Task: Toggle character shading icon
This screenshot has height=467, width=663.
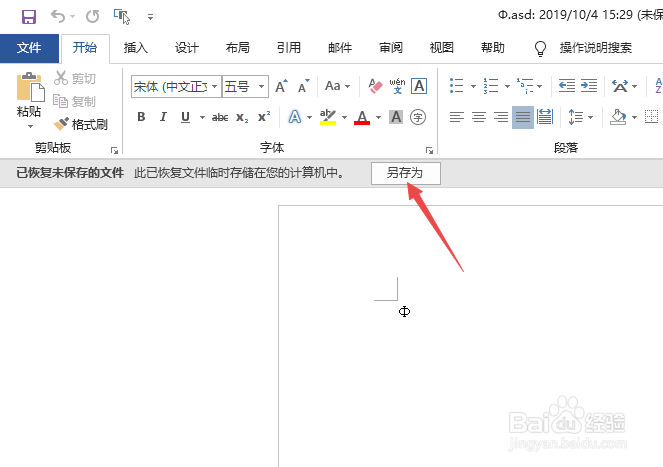Action: tap(396, 117)
